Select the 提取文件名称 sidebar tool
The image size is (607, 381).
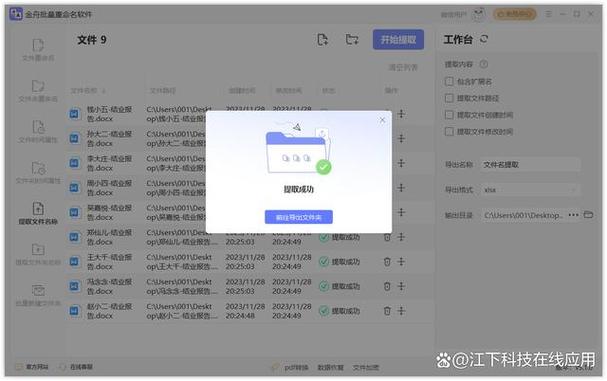pos(38,213)
